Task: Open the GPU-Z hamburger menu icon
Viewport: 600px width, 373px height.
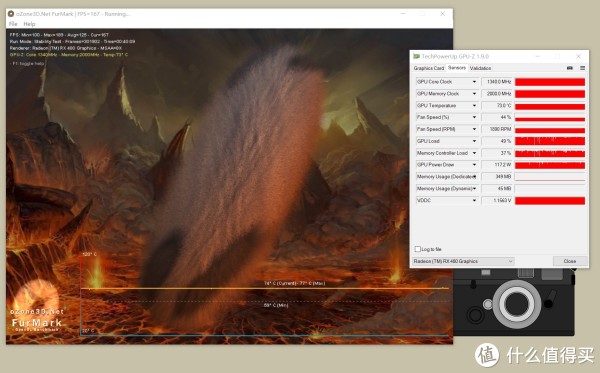Action: tap(582, 68)
